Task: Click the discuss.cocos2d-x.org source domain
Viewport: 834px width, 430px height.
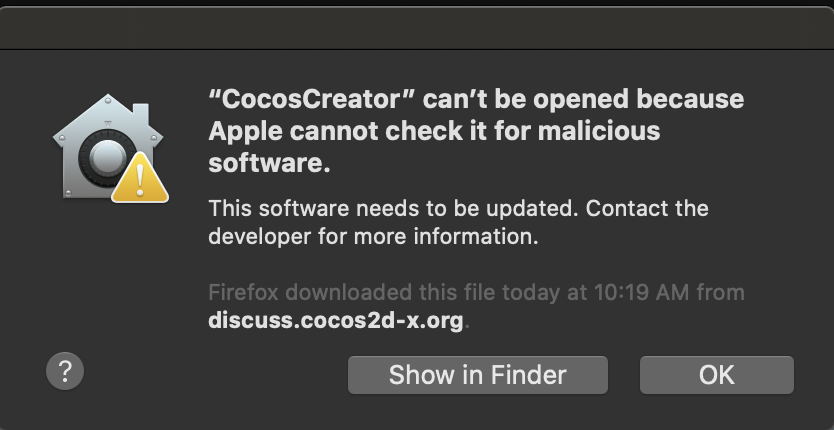Action: pyautogui.click(x=336, y=321)
